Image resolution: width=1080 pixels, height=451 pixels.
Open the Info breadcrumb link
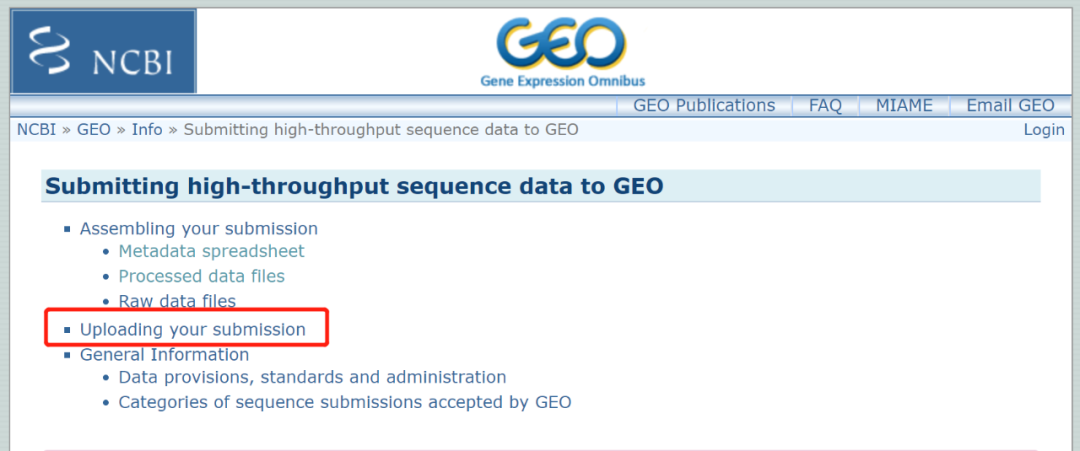(x=147, y=130)
